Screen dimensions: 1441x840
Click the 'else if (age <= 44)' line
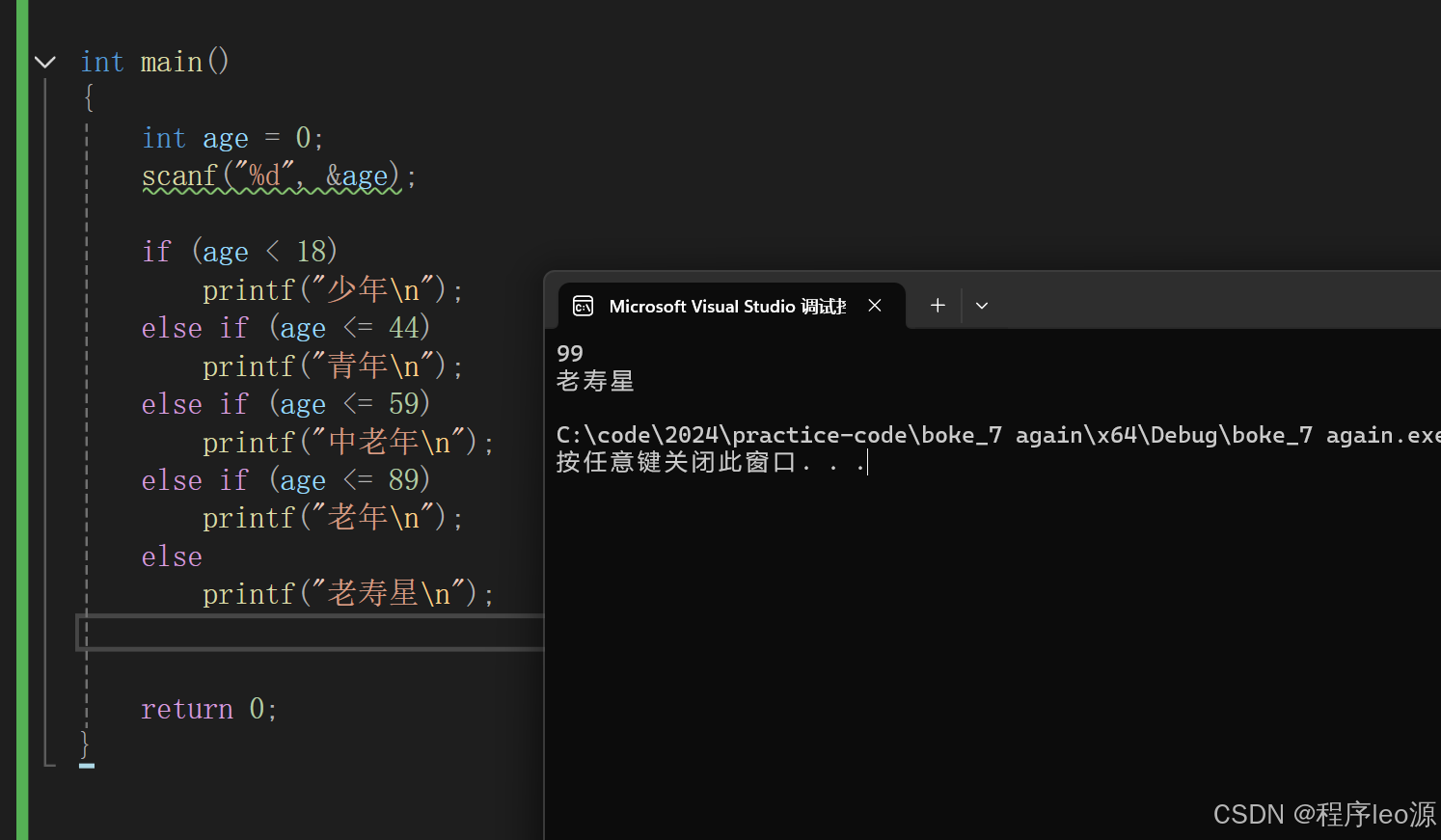pyautogui.click(x=285, y=328)
